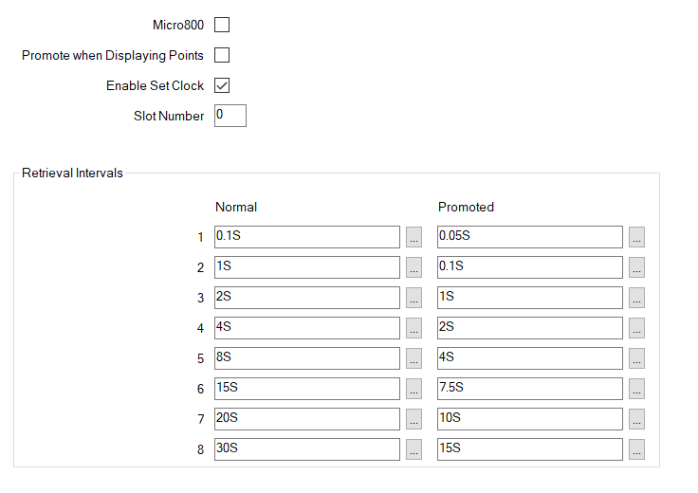Click ellipsis button next to Promoted 0.1S

637,267
